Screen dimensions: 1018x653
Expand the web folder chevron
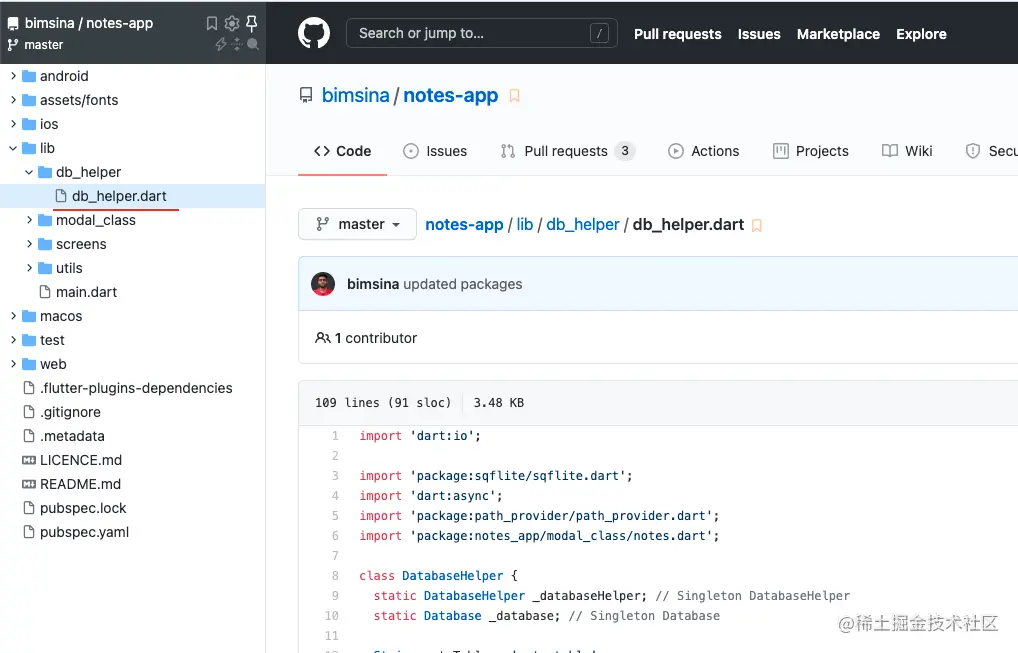tap(13, 364)
